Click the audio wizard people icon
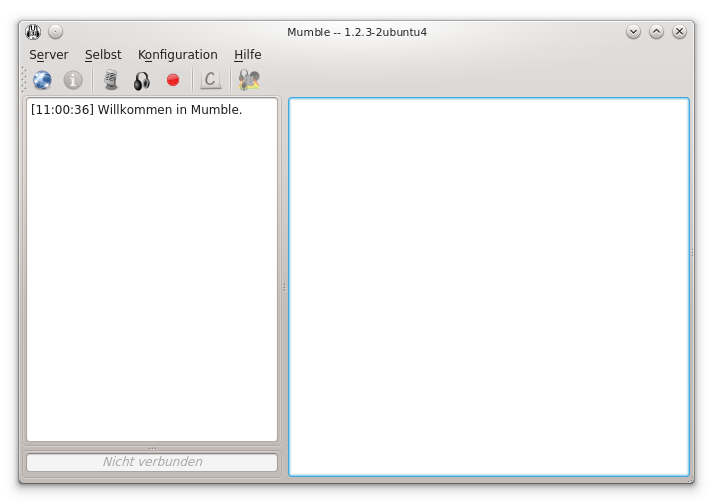Screen dimensions: 714x504 249,80
